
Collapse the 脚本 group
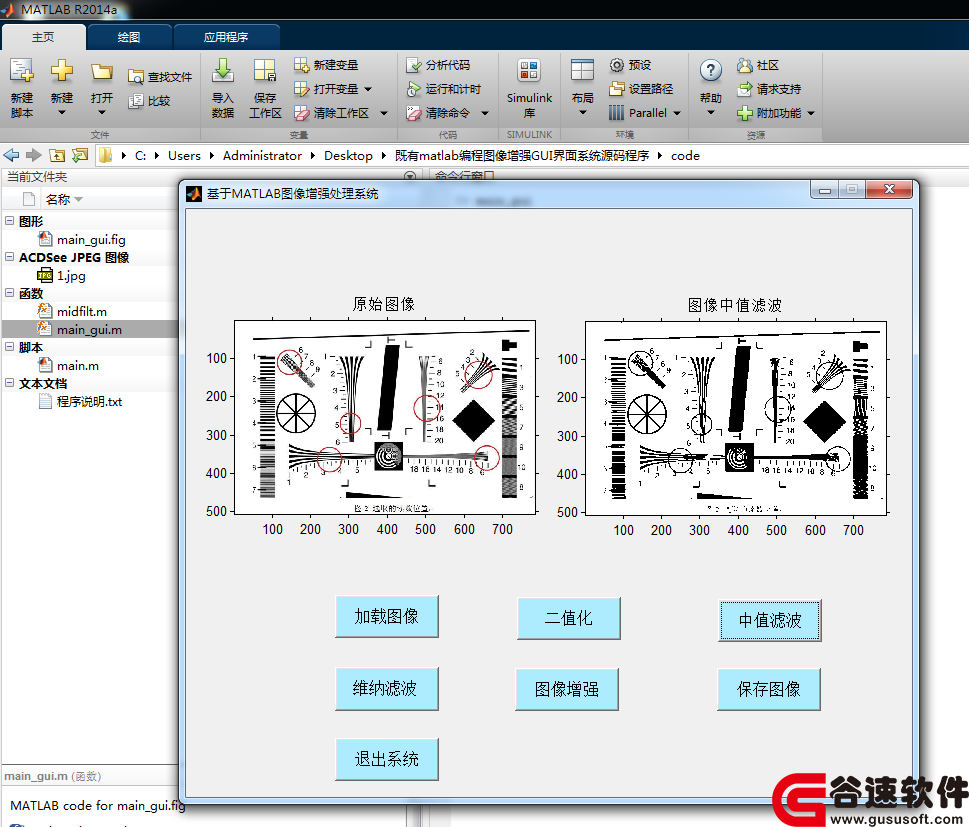pyautogui.click(x=9, y=347)
